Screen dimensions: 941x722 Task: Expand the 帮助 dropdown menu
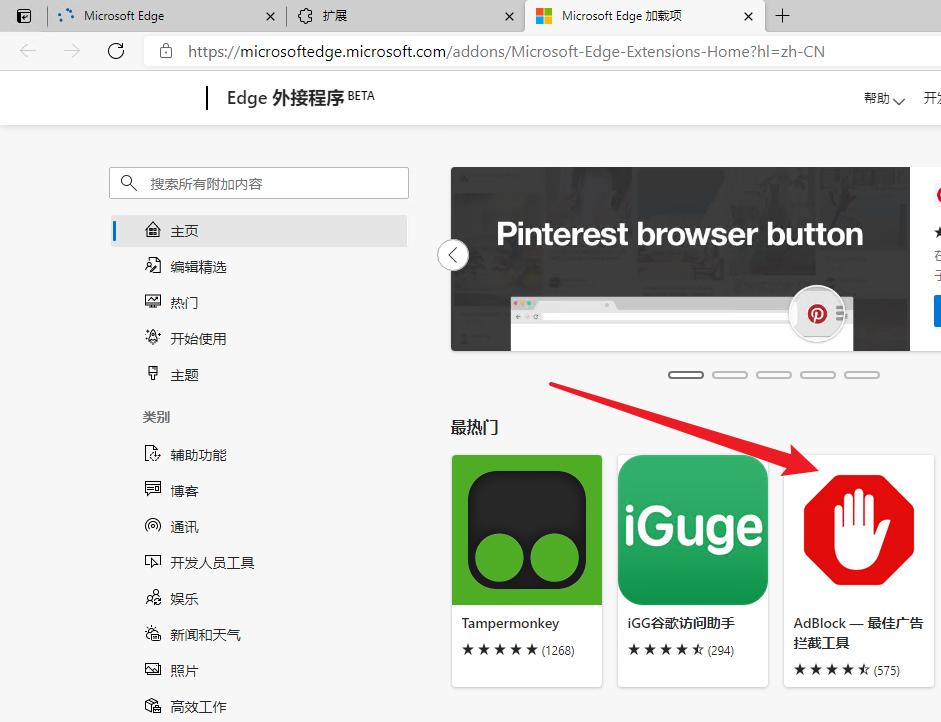point(884,98)
